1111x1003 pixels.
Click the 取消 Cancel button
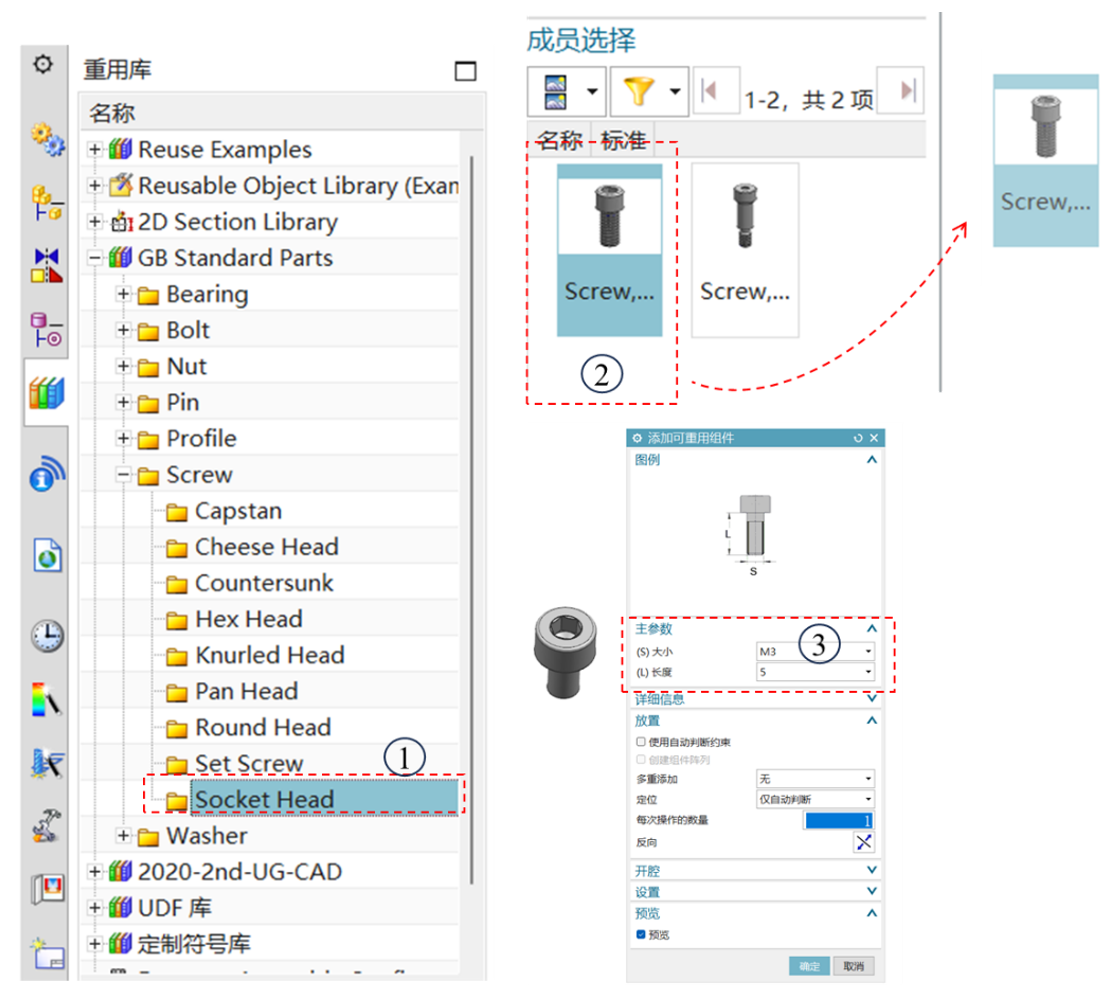(853, 966)
